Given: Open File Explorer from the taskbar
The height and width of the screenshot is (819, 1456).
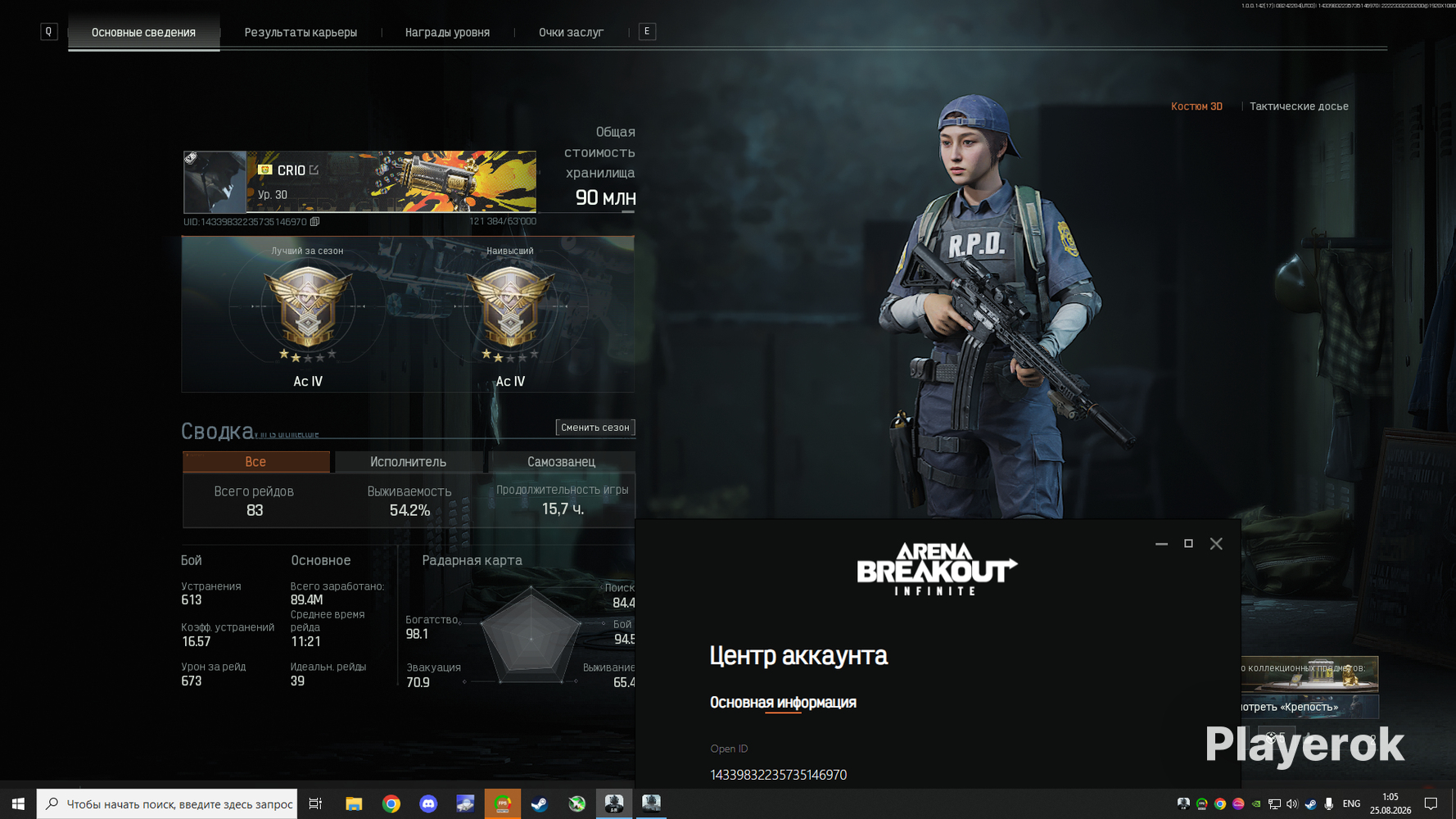Looking at the screenshot, I should coord(354,804).
